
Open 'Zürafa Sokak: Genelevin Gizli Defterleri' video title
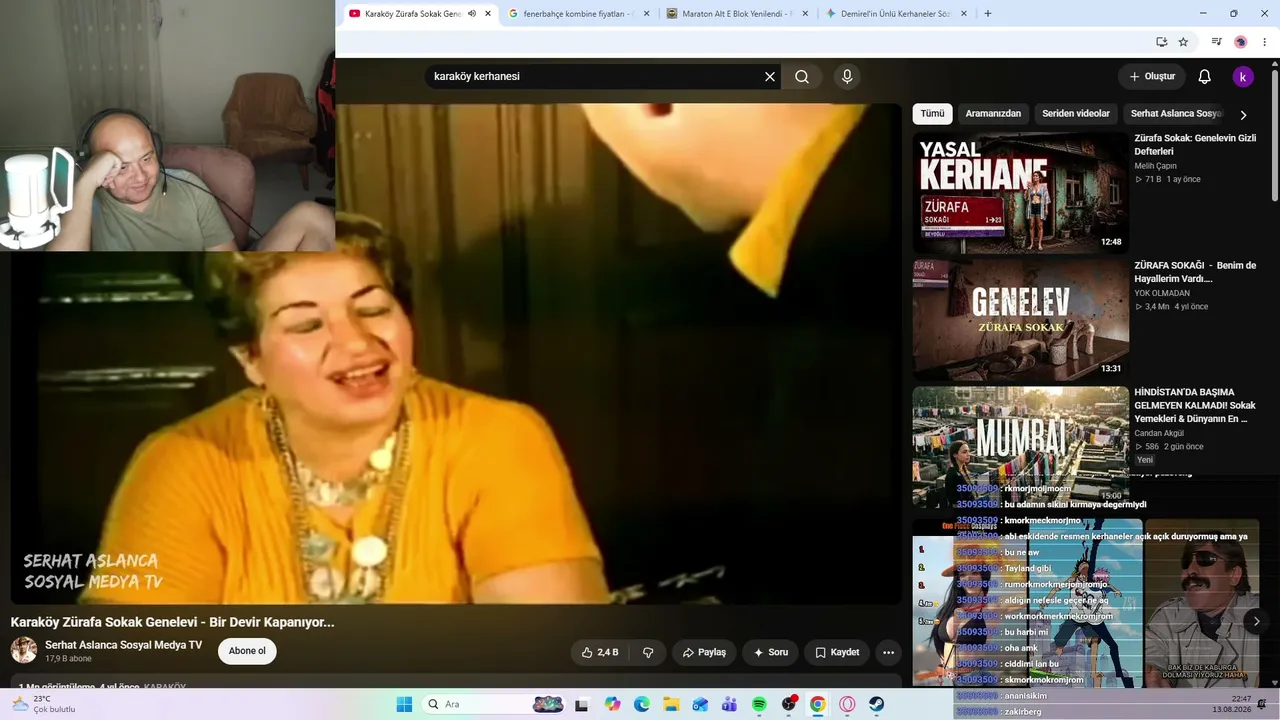pyautogui.click(x=1195, y=145)
